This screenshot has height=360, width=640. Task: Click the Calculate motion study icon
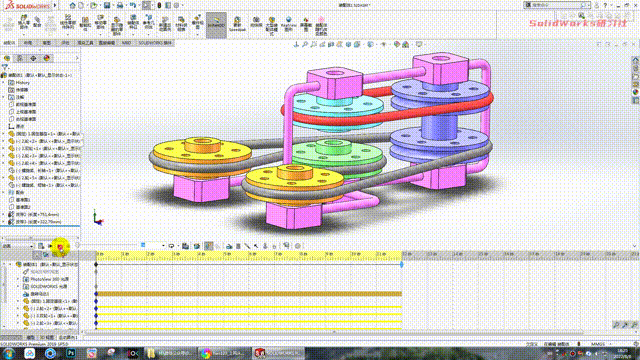[x=41, y=246]
